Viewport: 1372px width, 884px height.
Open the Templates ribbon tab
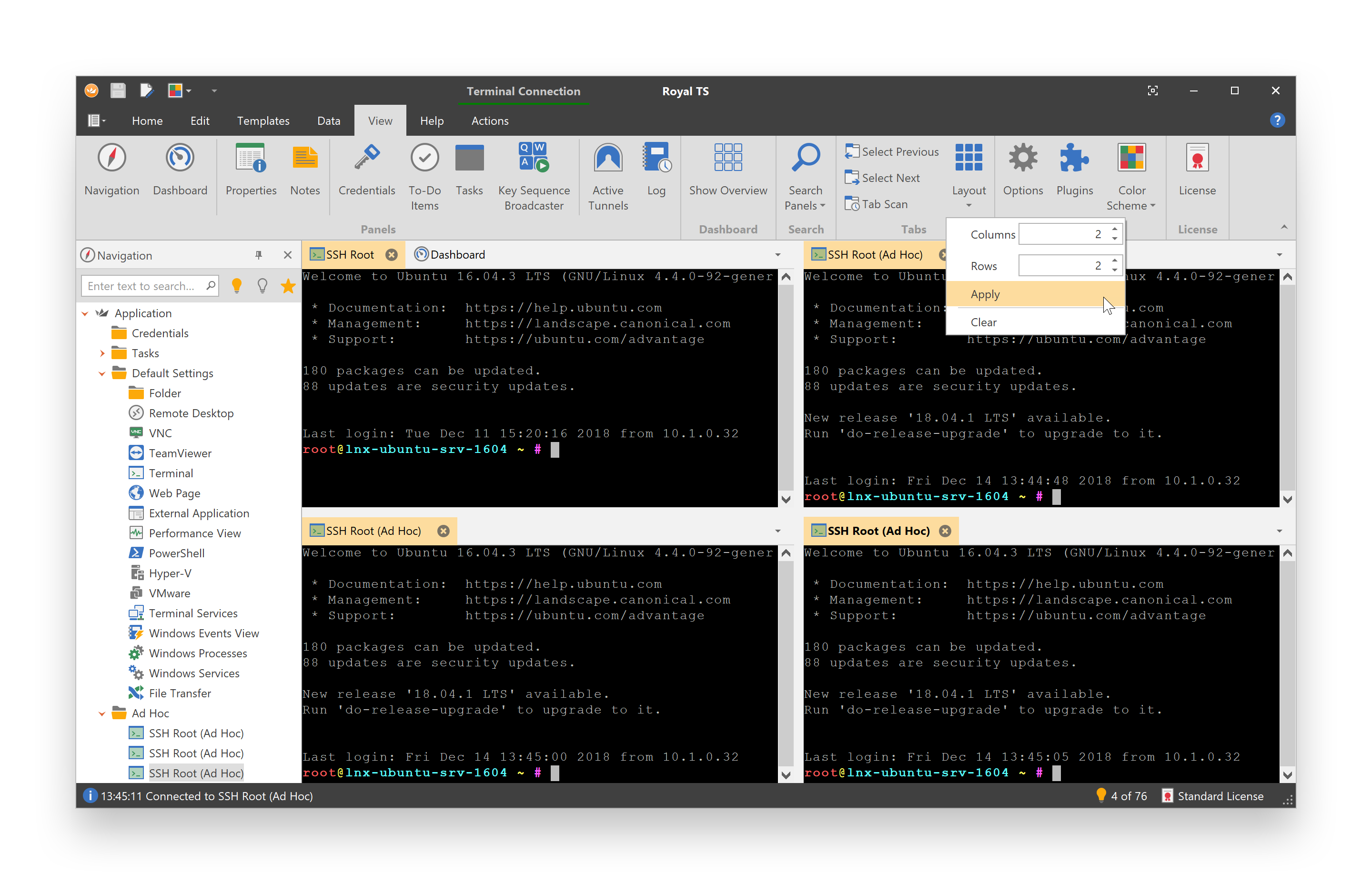tap(263, 121)
